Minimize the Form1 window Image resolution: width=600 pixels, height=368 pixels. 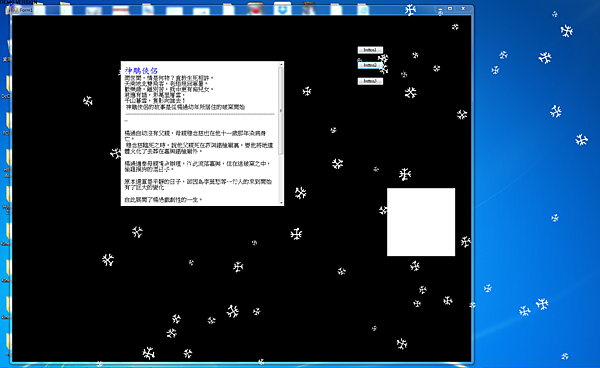pyautogui.click(x=440, y=8)
